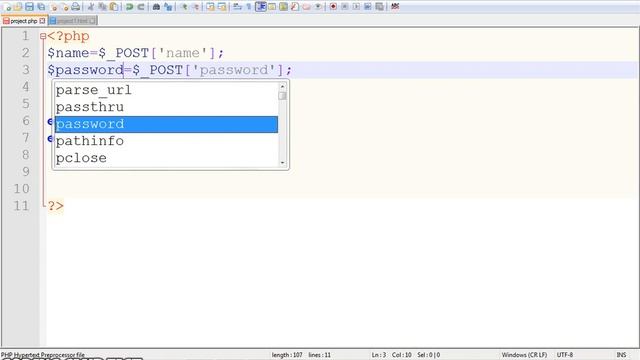Open the Function List panel icon
Screen dimensions: 640x360
tap(295, 7)
